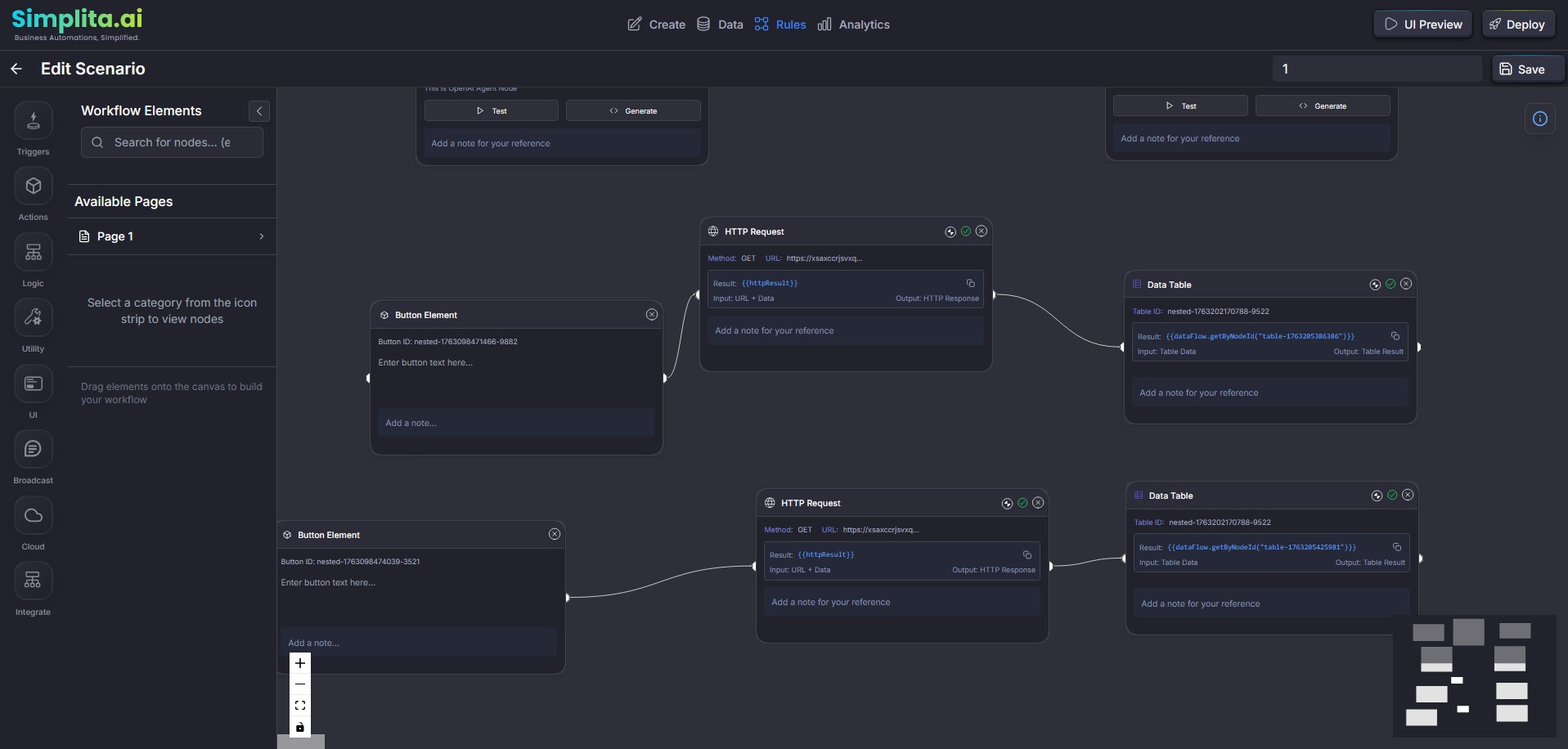Click the green check toggle on the HTTP Request node
Image resolution: width=1568 pixels, height=749 pixels.
(x=967, y=231)
